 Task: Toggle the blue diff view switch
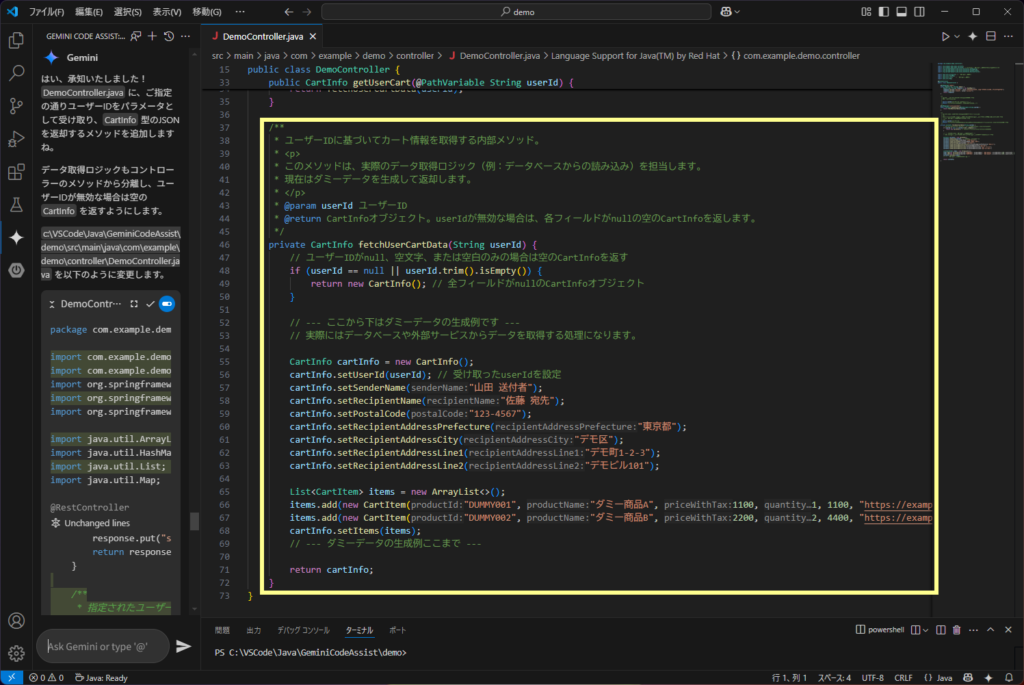[167, 304]
